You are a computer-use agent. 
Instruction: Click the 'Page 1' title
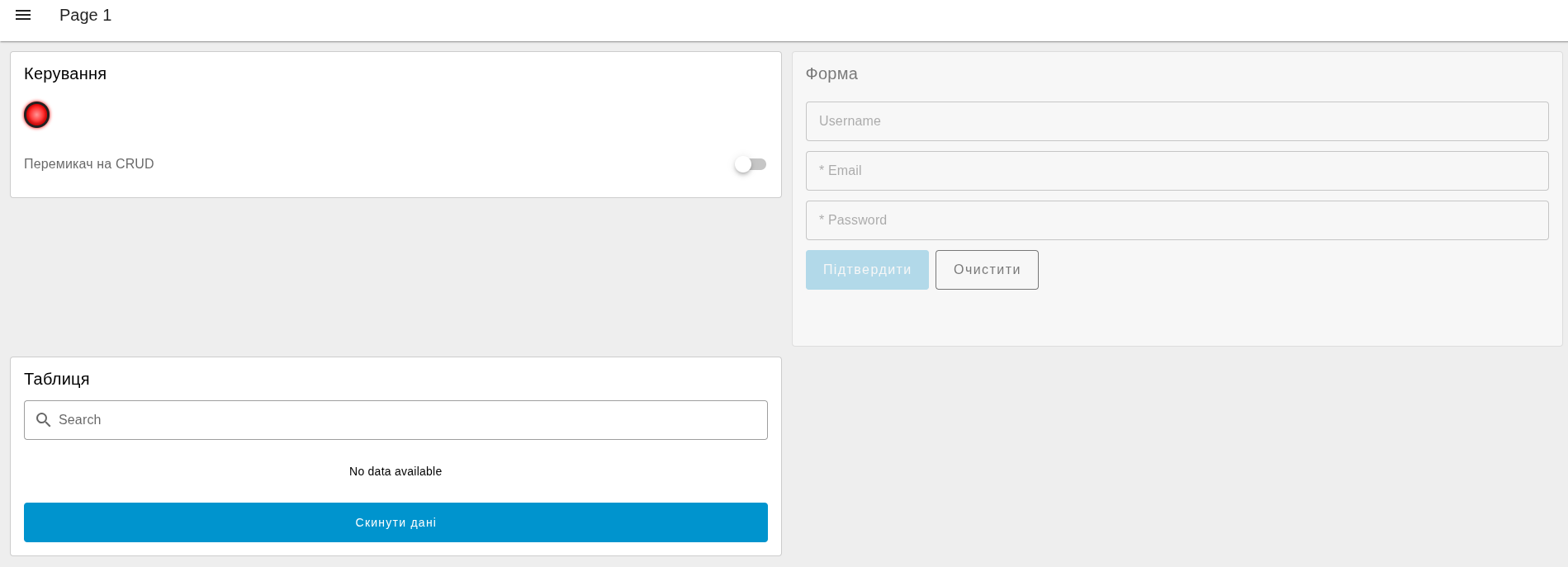point(85,15)
